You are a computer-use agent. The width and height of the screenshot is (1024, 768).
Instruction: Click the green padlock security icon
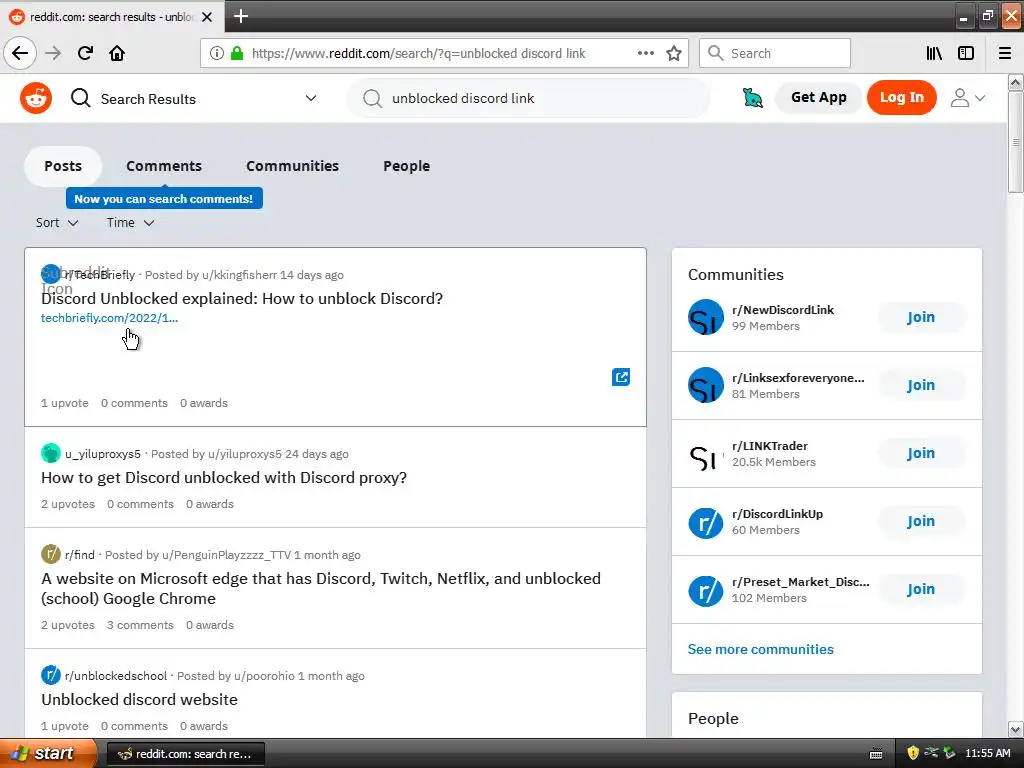coord(237,54)
